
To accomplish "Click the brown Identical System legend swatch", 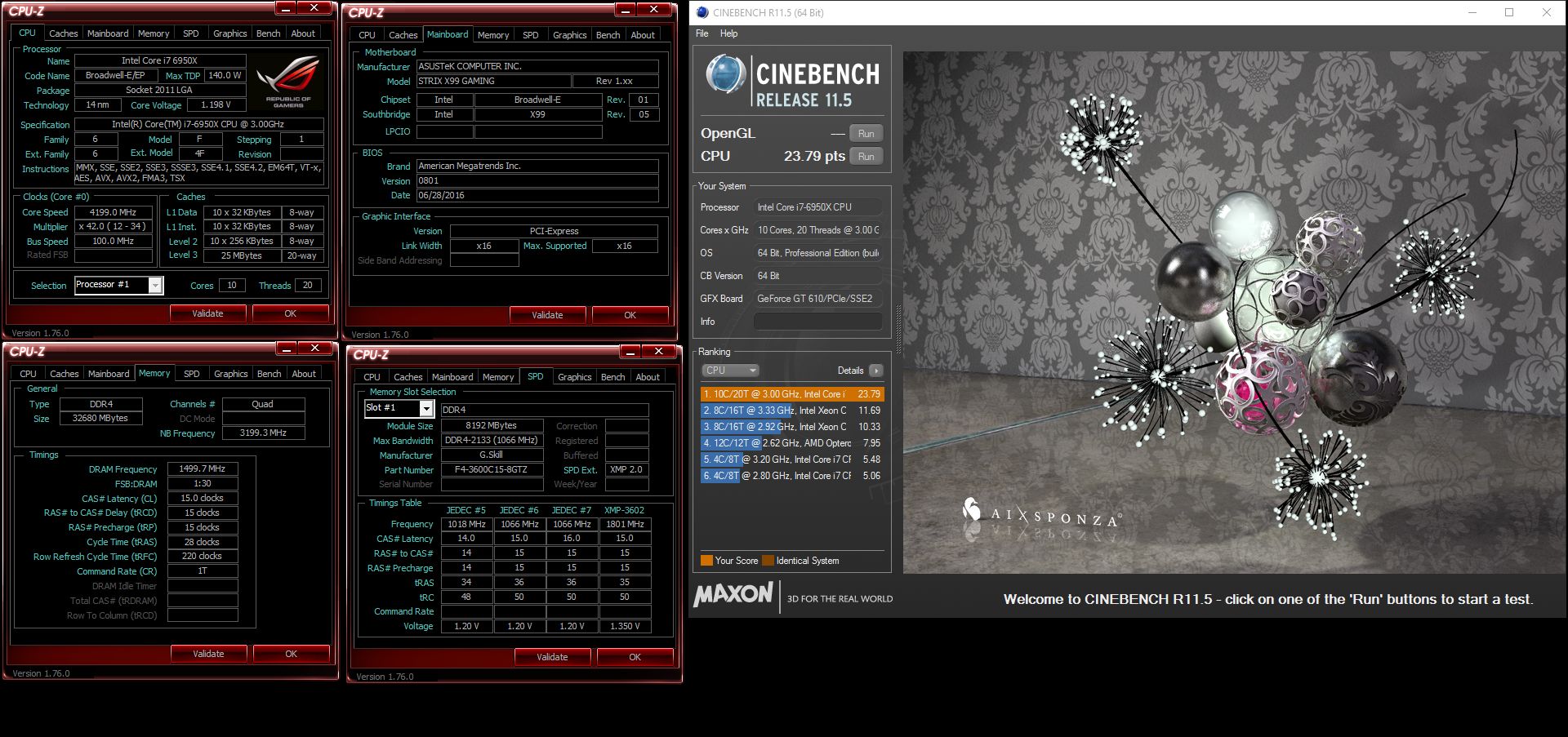I will click(768, 561).
